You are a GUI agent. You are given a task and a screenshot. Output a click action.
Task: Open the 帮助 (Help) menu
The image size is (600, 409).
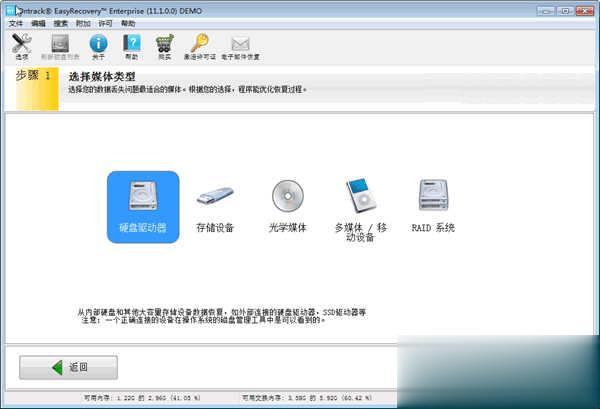128,24
